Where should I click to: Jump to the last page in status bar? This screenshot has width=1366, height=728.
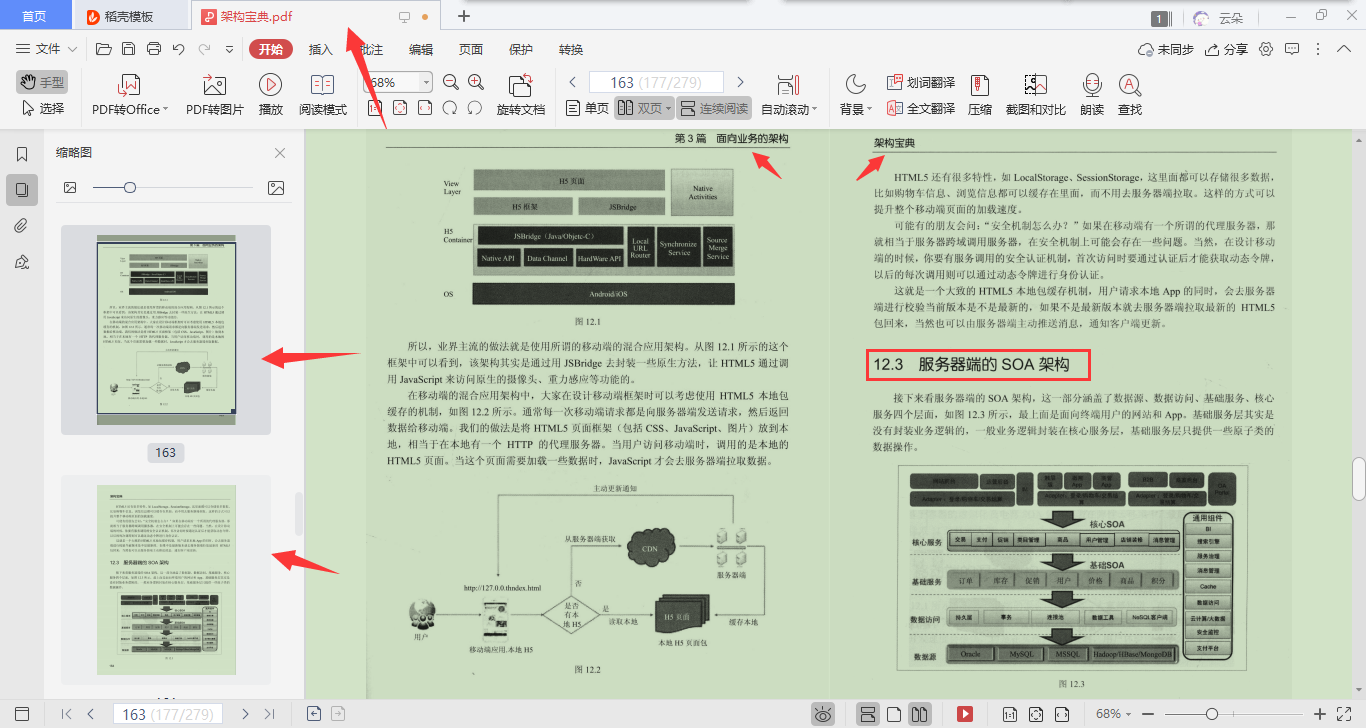tap(269, 714)
